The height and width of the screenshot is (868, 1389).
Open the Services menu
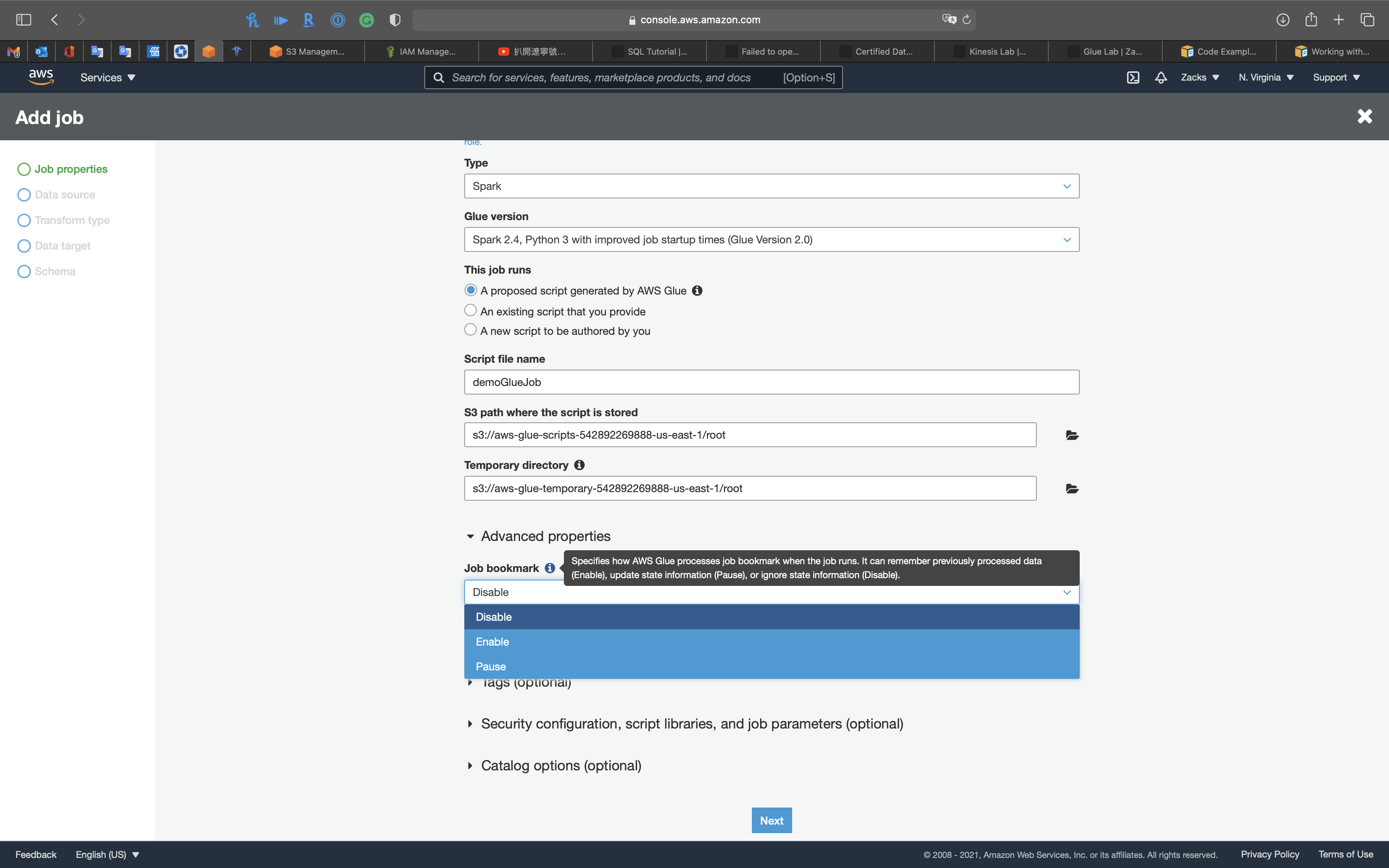[107, 77]
